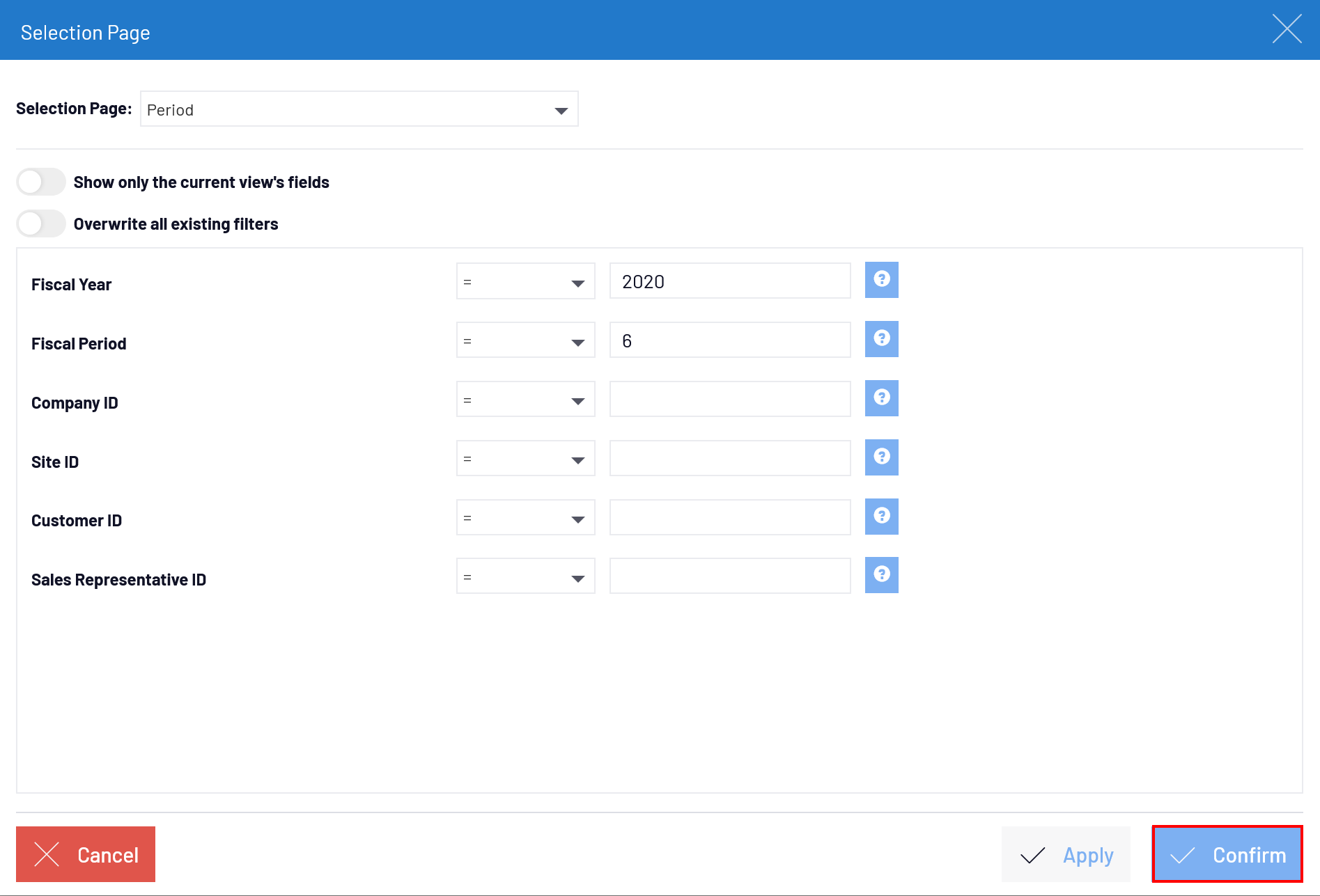Expand the Fiscal Year operator dropdown
1320x896 pixels.
click(525, 281)
